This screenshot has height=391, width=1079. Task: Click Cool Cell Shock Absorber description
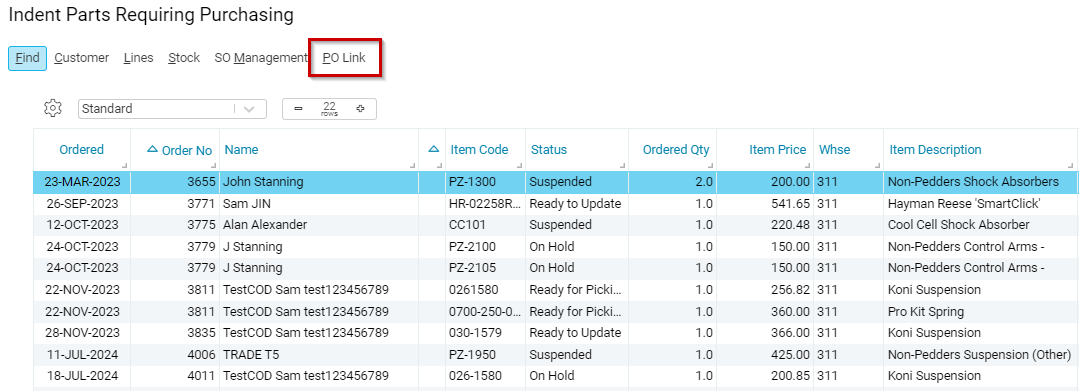(959, 225)
